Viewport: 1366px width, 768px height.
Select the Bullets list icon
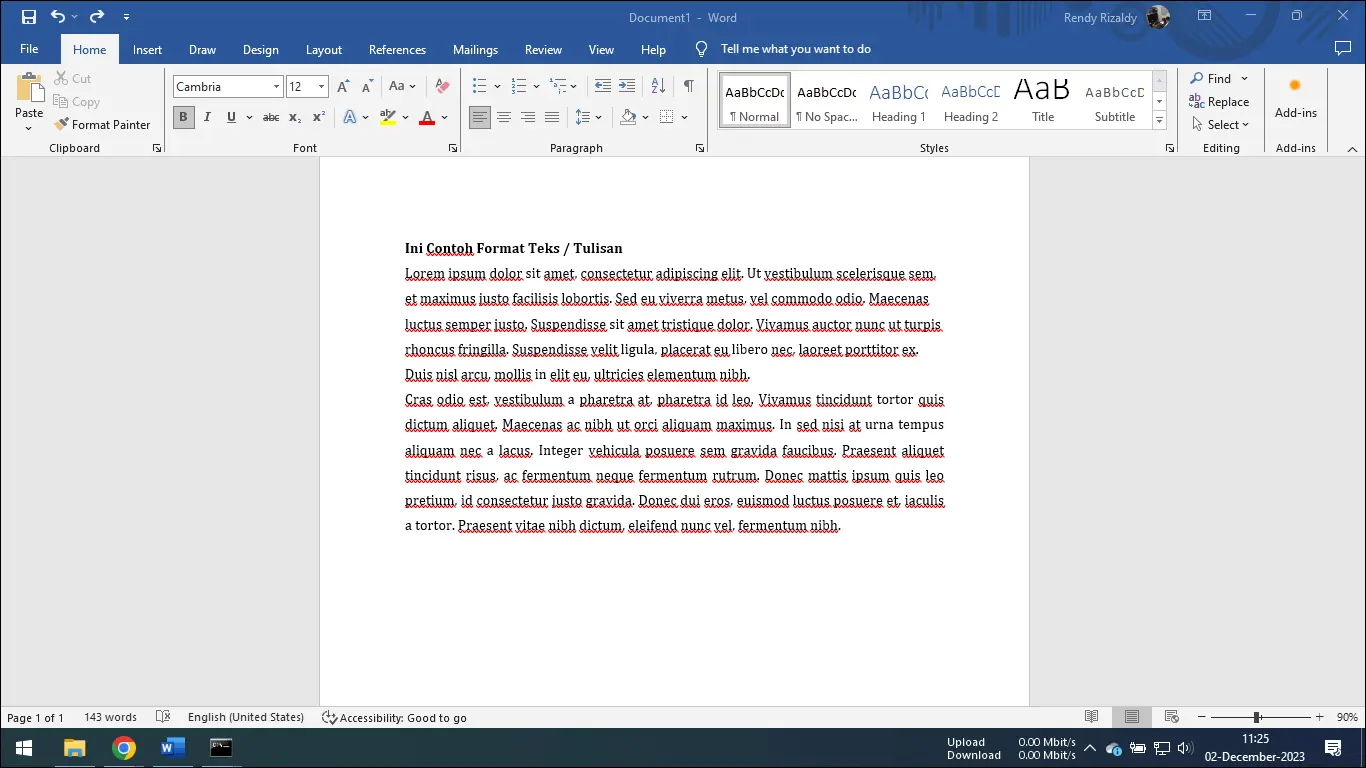479,87
